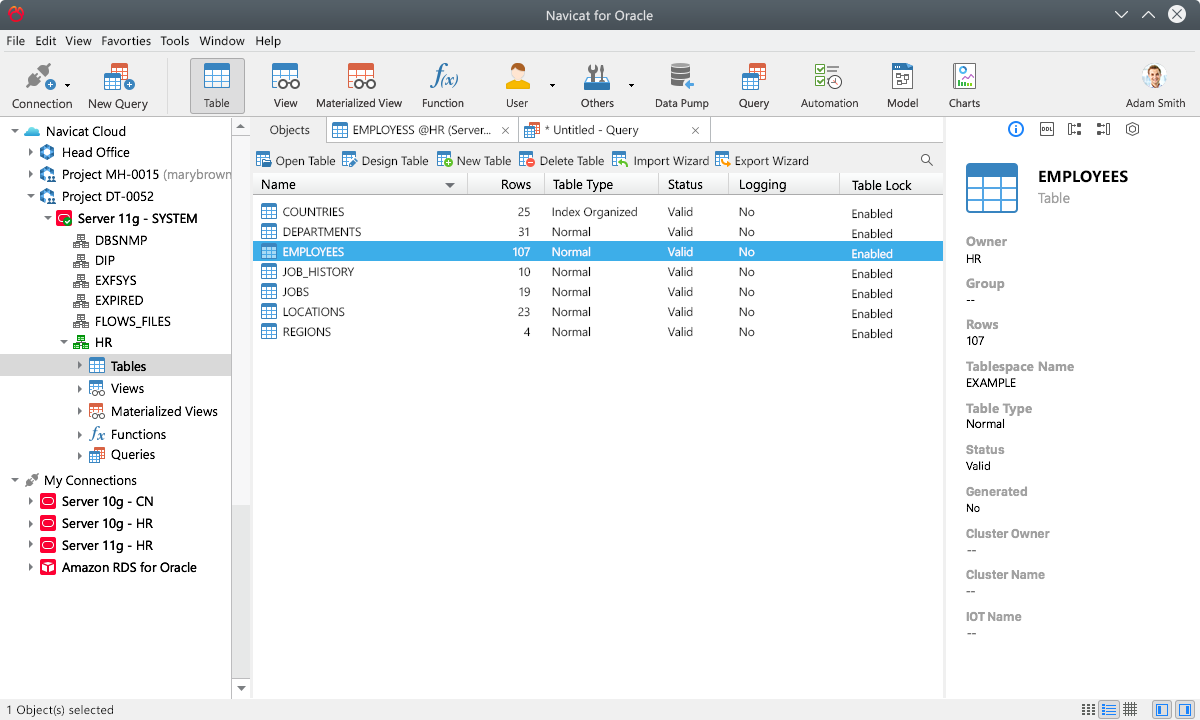The width and height of the screenshot is (1200, 720).
Task: Click the Delete Table button
Action: (562, 160)
